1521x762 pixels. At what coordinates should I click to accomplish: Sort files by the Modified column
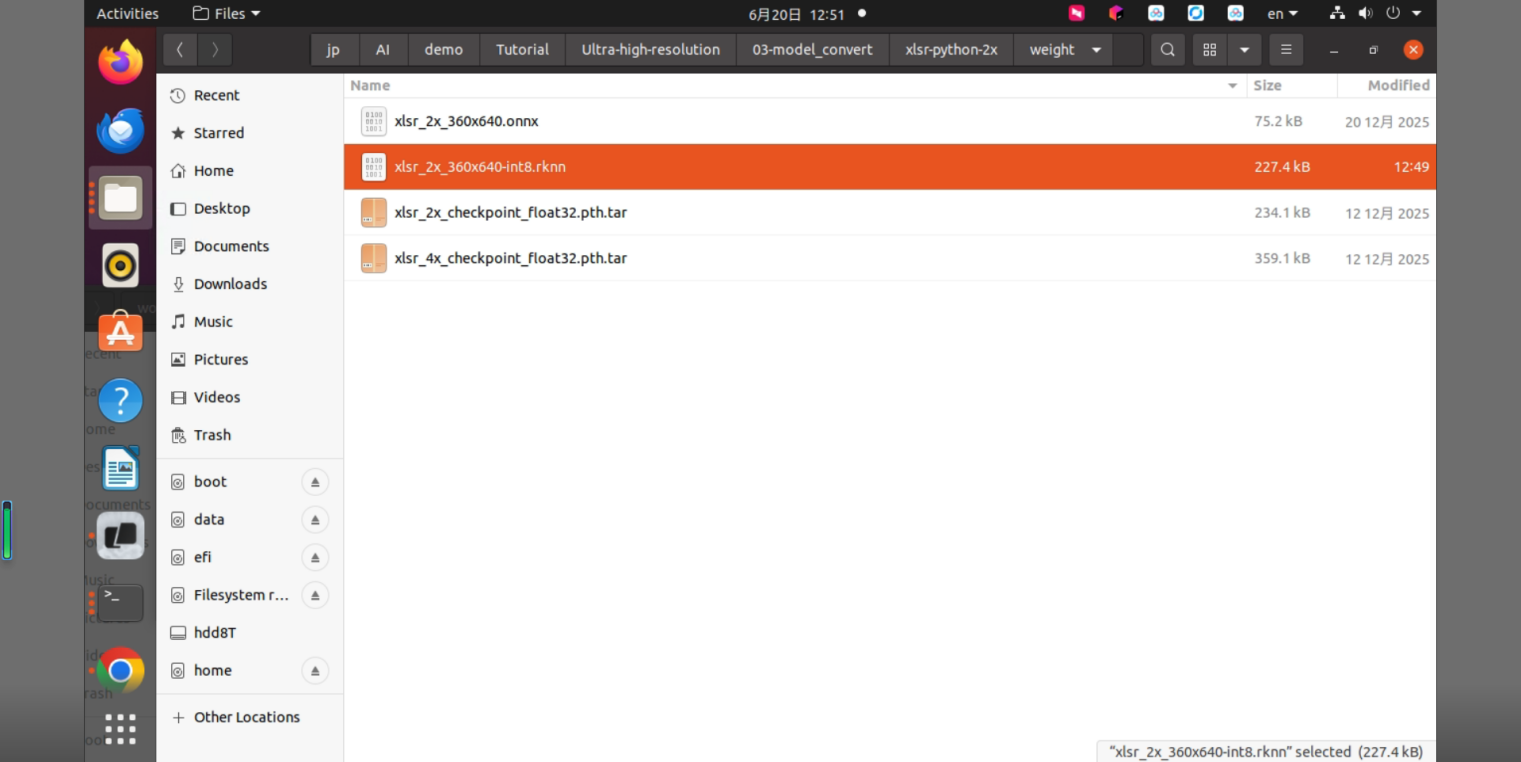(x=1387, y=86)
